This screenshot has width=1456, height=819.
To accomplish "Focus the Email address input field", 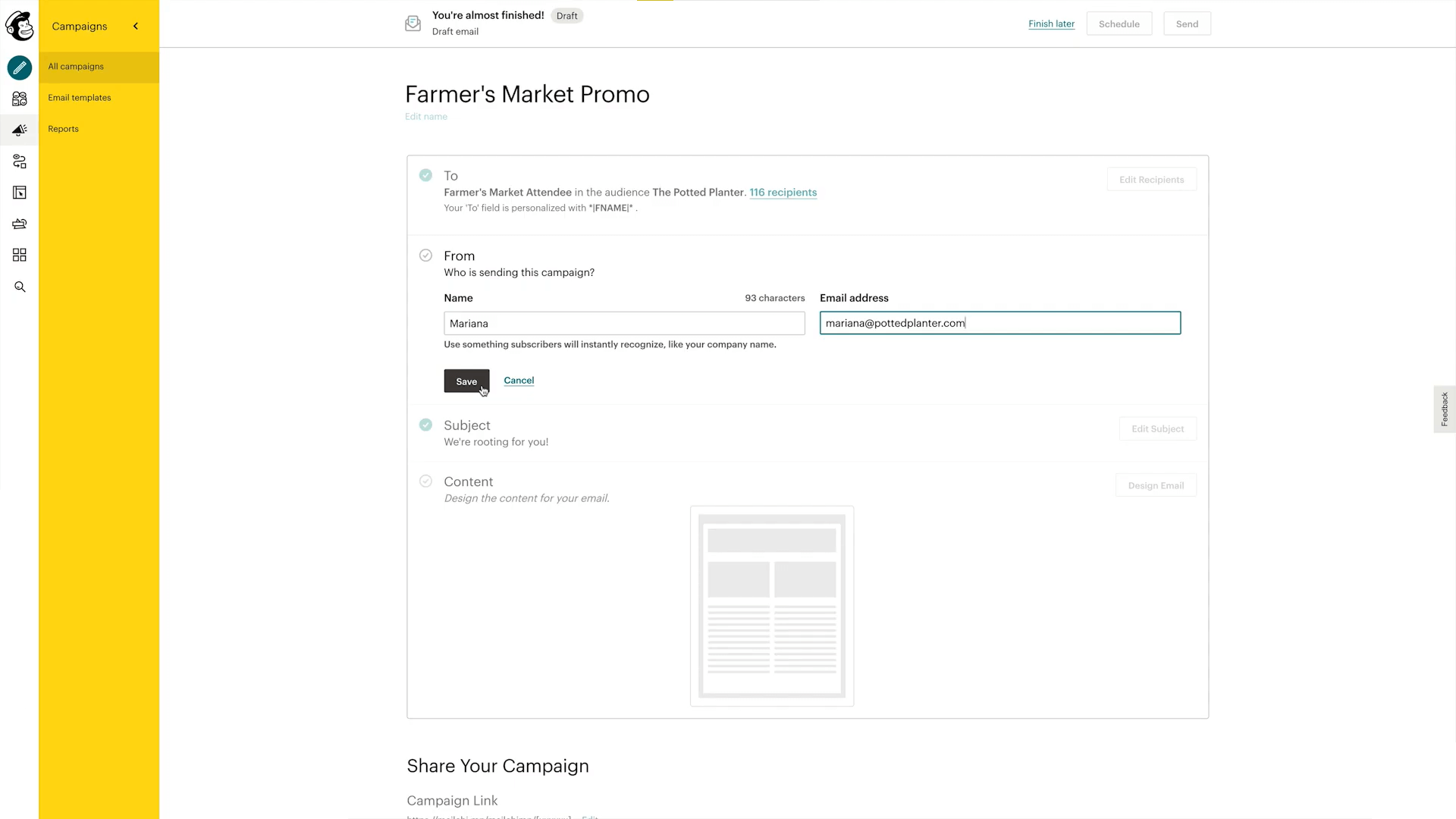I will tap(999, 323).
